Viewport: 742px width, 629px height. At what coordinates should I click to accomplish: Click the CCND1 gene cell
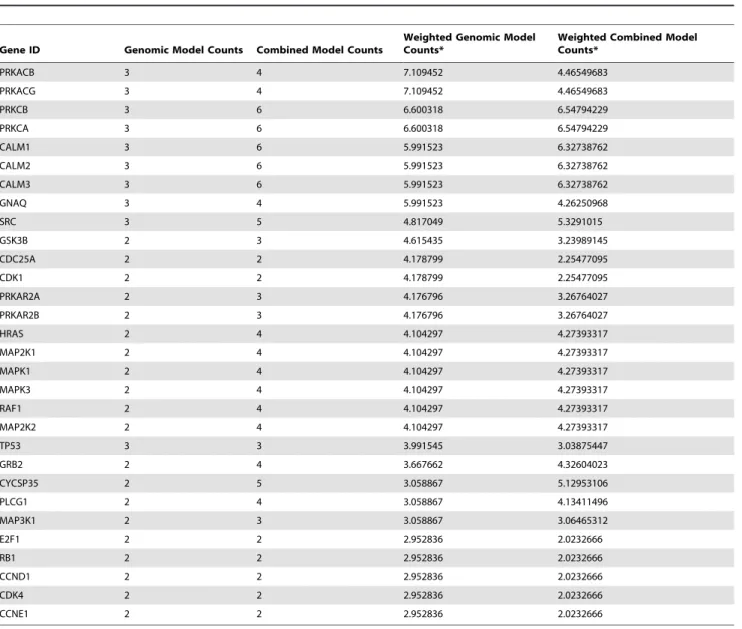click(15, 577)
